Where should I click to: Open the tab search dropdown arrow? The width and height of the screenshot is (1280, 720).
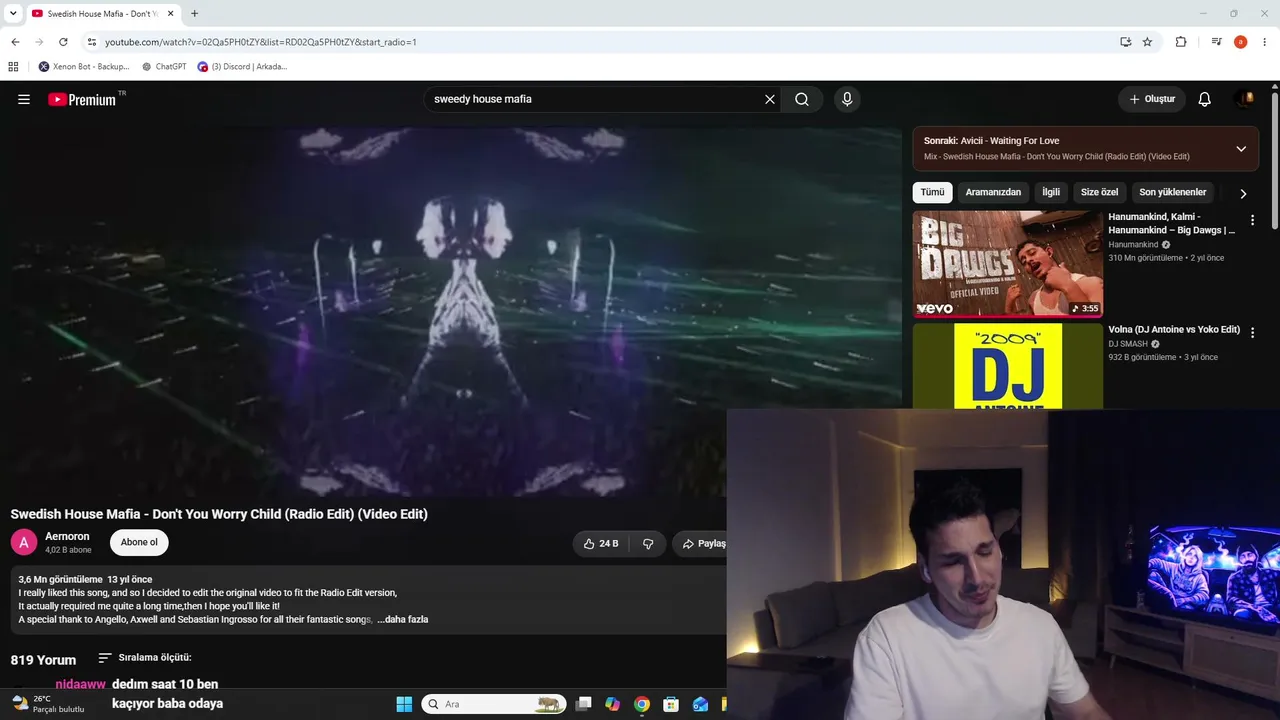(13, 14)
